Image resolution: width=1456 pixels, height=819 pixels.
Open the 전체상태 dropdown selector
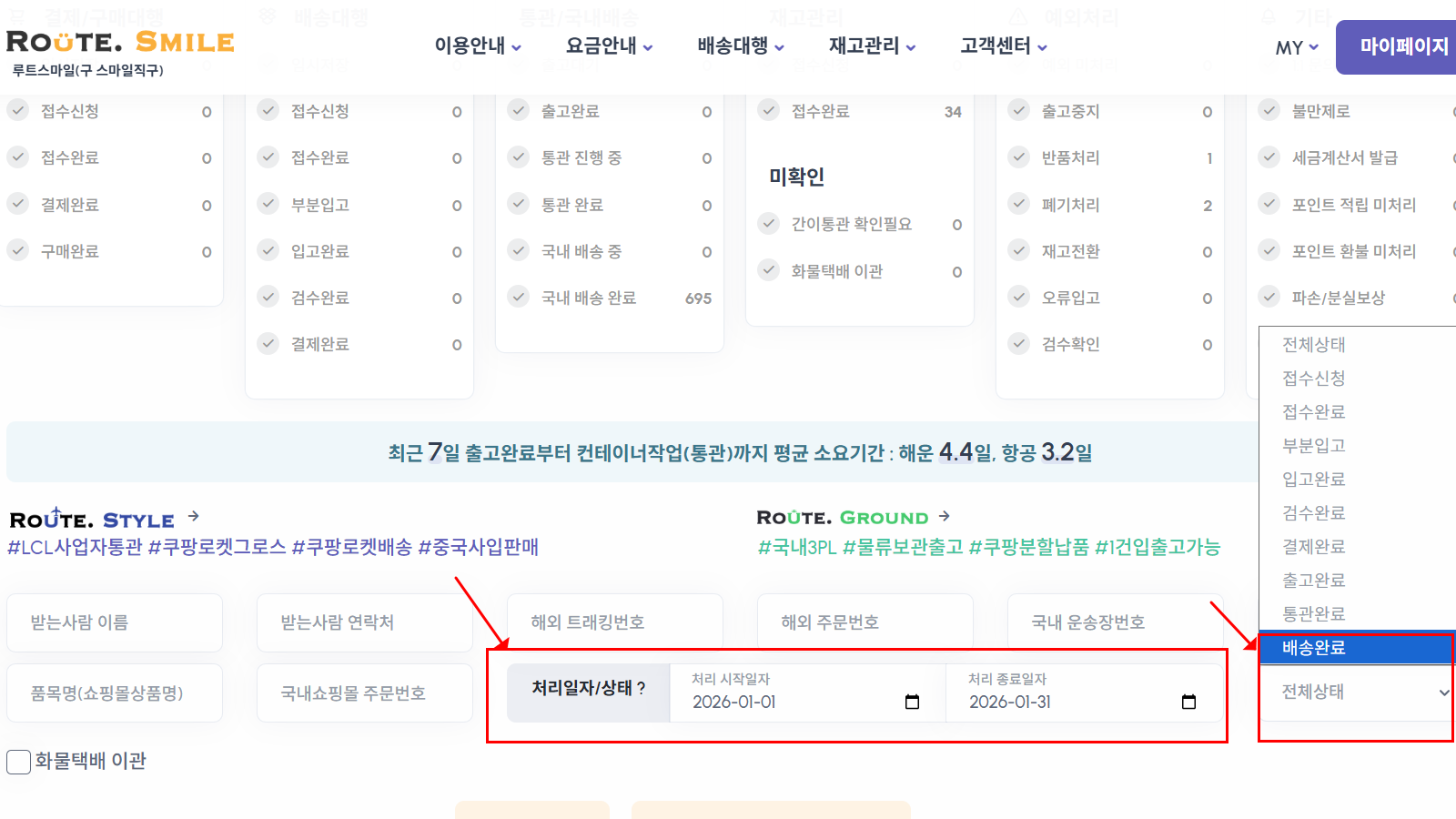1354,691
